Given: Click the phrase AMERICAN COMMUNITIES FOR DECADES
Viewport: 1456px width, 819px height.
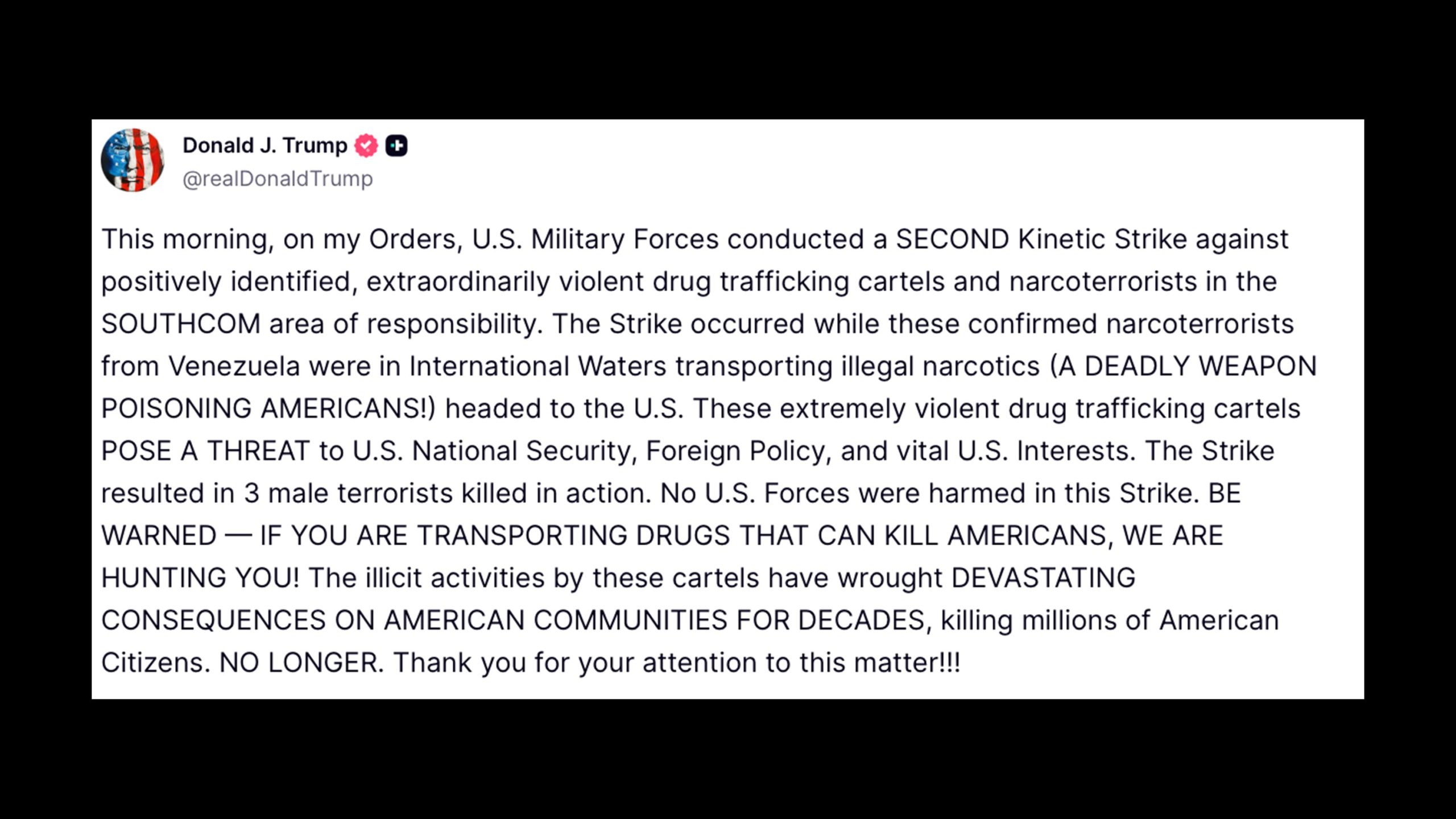Looking at the screenshot, I should pos(654,621).
